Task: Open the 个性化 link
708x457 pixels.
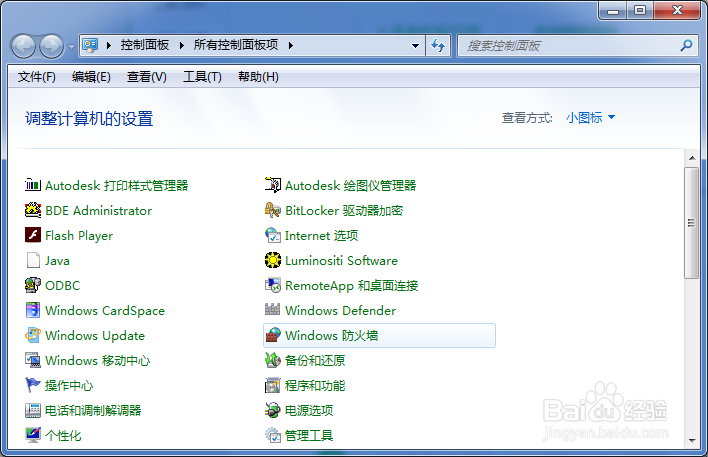Action: click(63, 435)
